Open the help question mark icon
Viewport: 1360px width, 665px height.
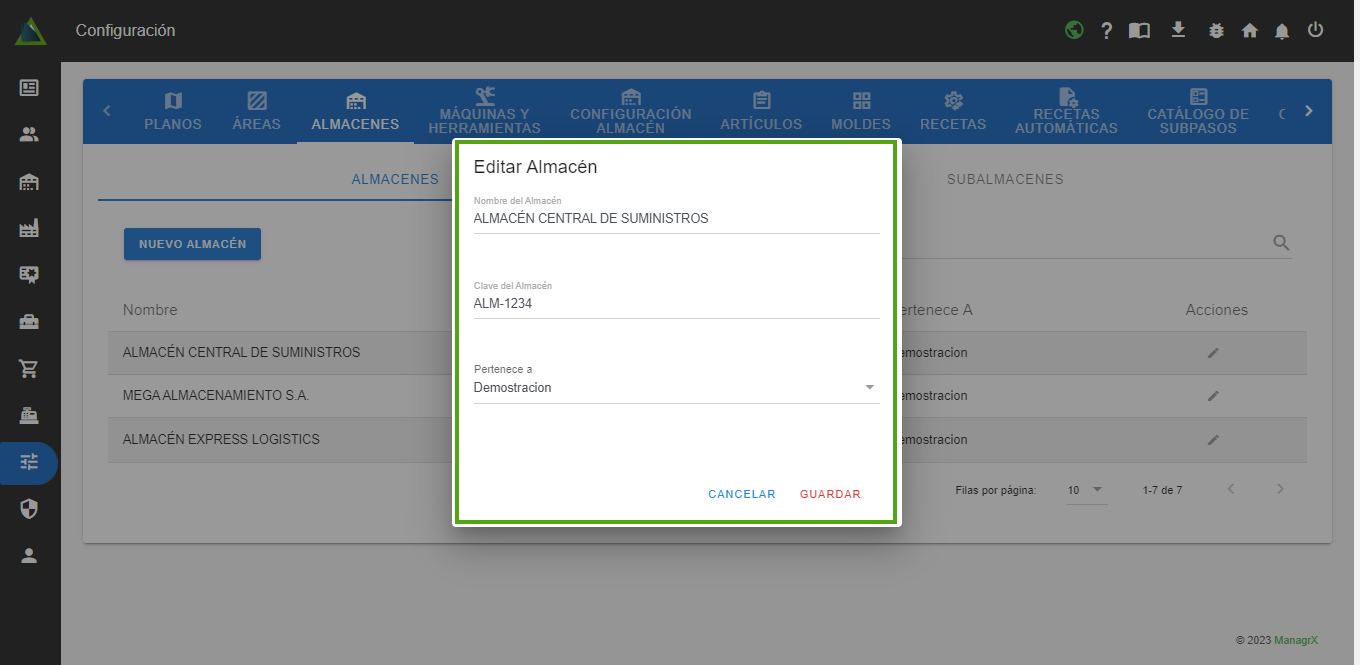click(1107, 31)
